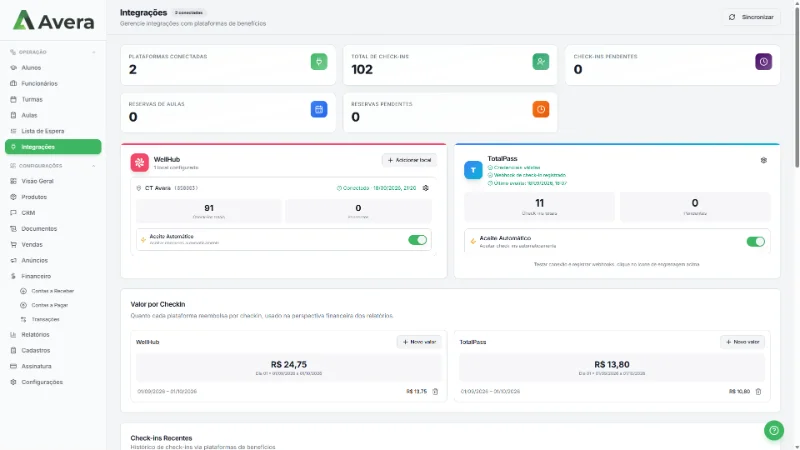
Task: Click the purple pending check-ins clock icon
Action: (763, 62)
